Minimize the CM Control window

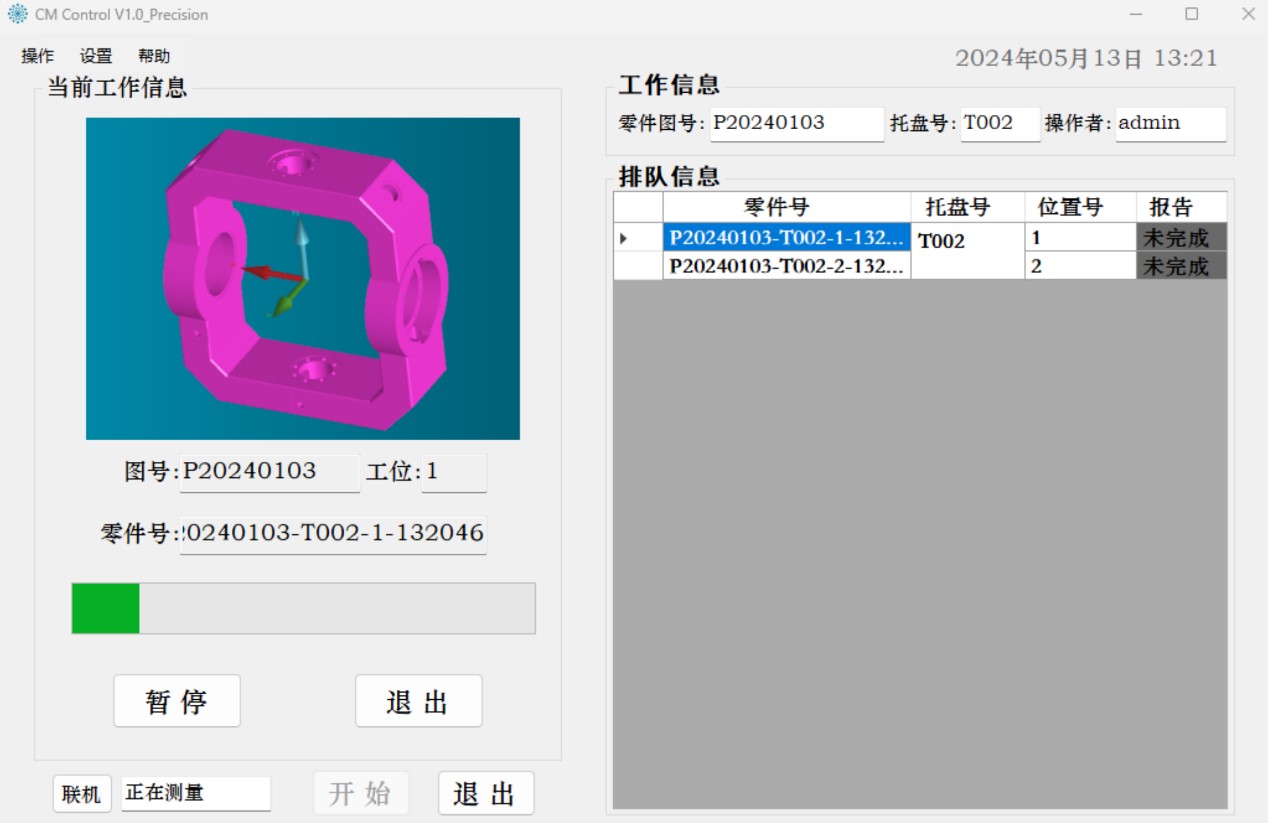[1136, 14]
